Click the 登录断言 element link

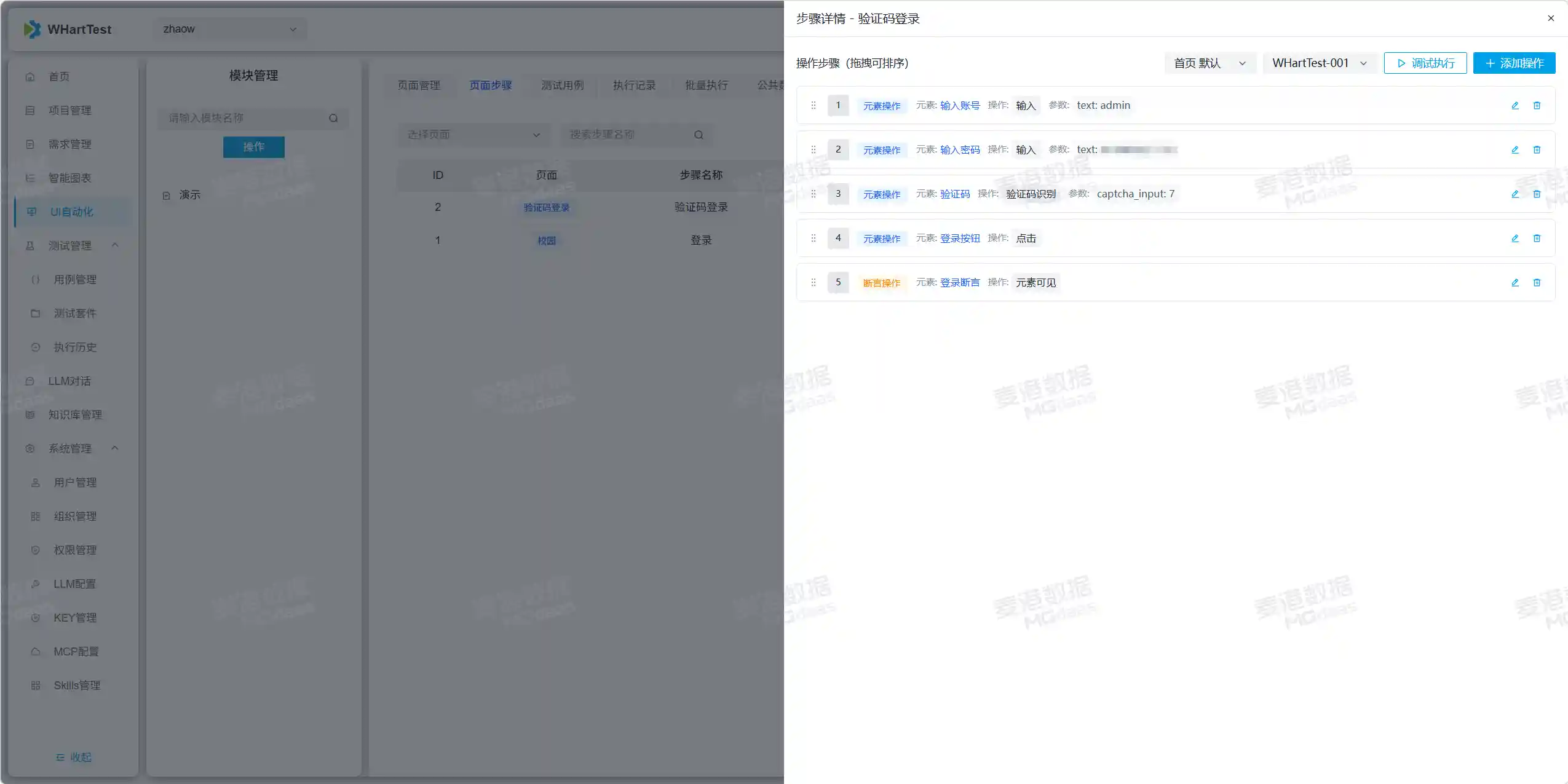click(959, 283)
